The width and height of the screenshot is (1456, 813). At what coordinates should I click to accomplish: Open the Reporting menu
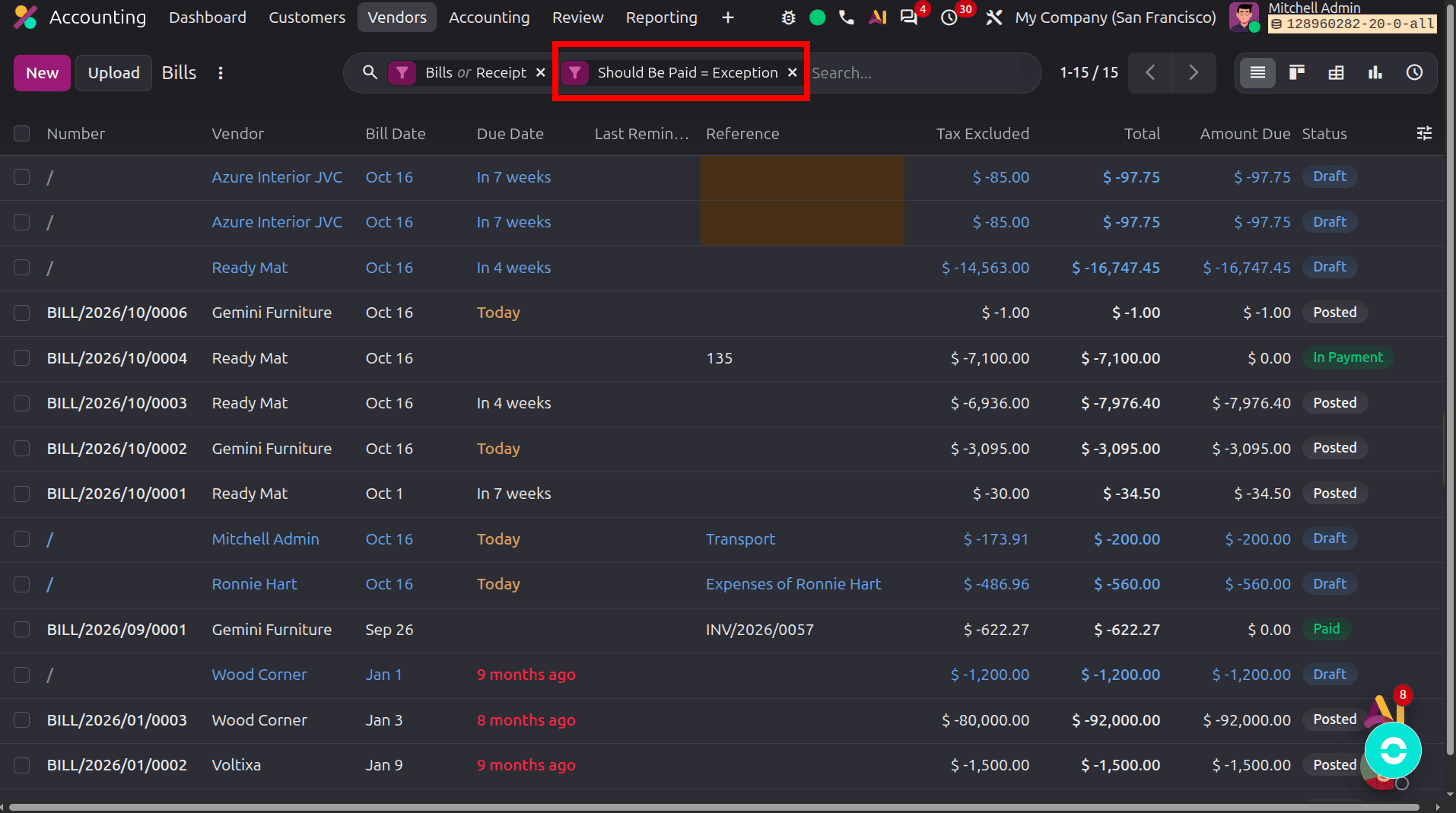661,17
